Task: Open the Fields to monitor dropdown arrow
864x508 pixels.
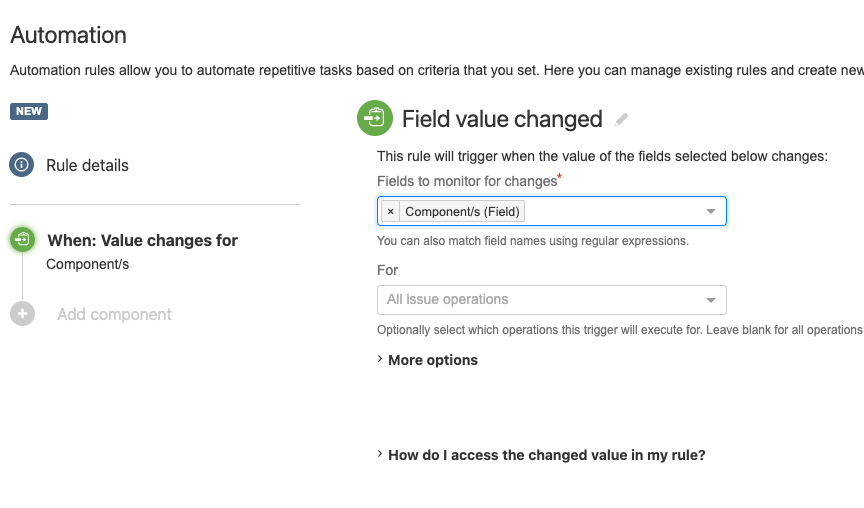Action: 711,212
